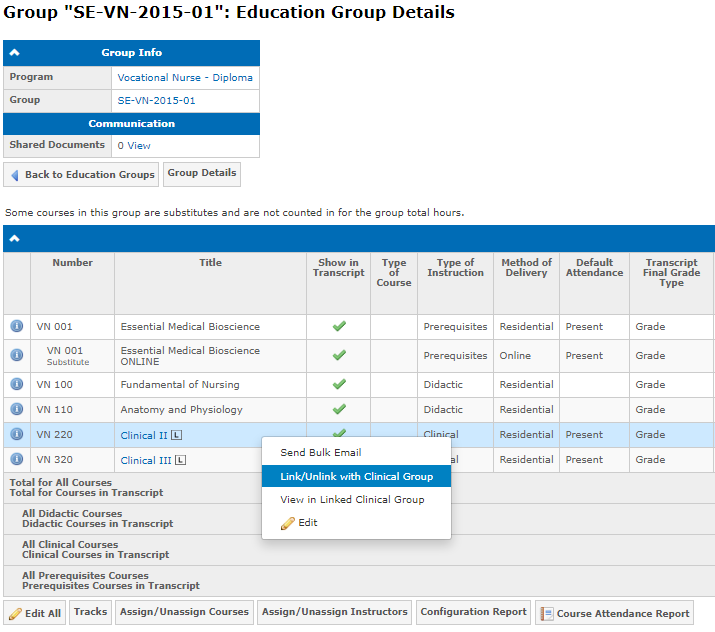The height and width of the screenshot is (632, 715).
Task: Click info icon for VN 110 row
Action: click(17, 409)
